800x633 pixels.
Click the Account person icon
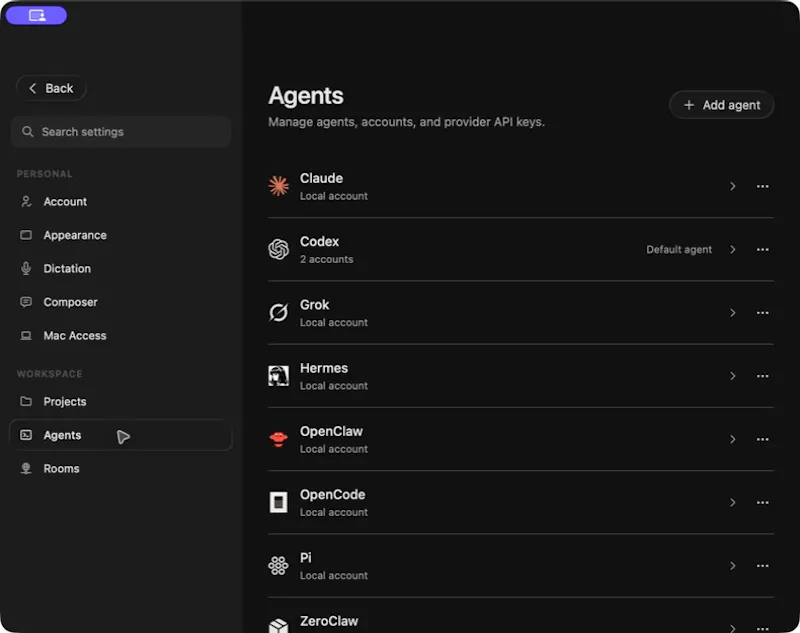26,201
